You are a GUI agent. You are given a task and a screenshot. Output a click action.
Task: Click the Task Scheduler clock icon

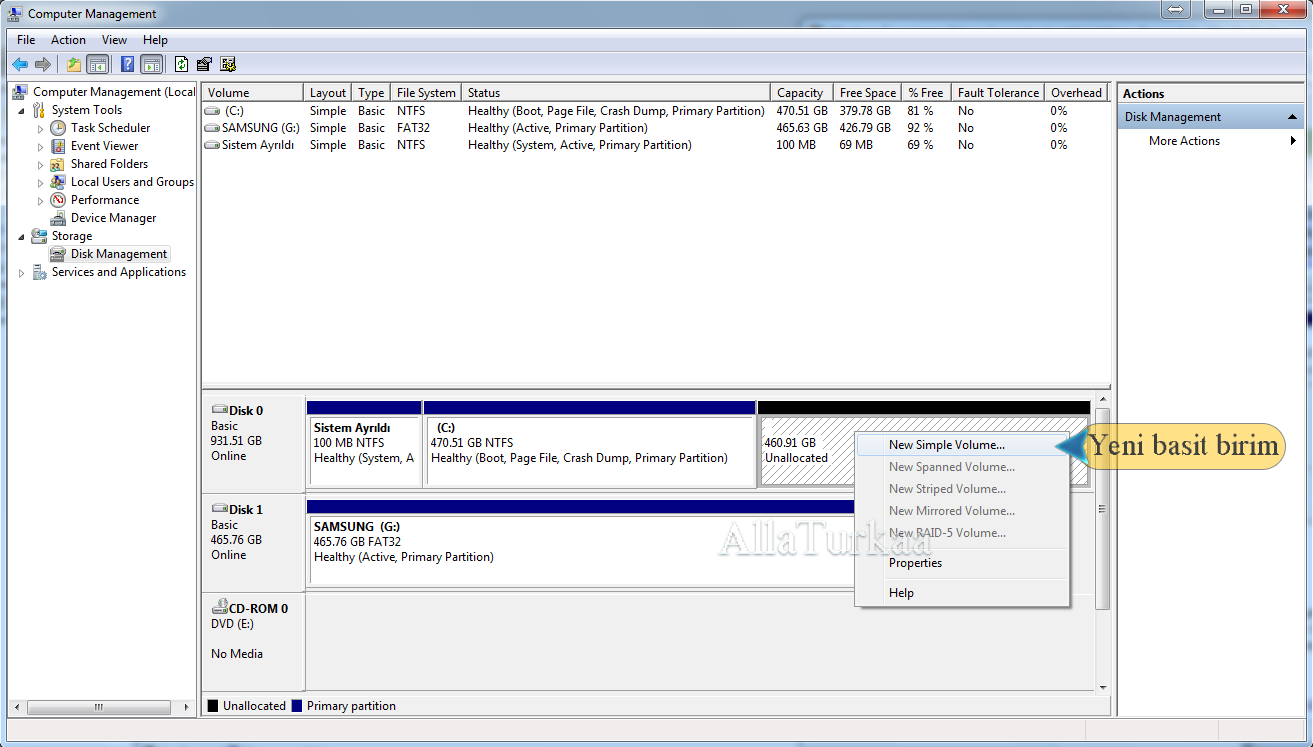tap(58, 128)
